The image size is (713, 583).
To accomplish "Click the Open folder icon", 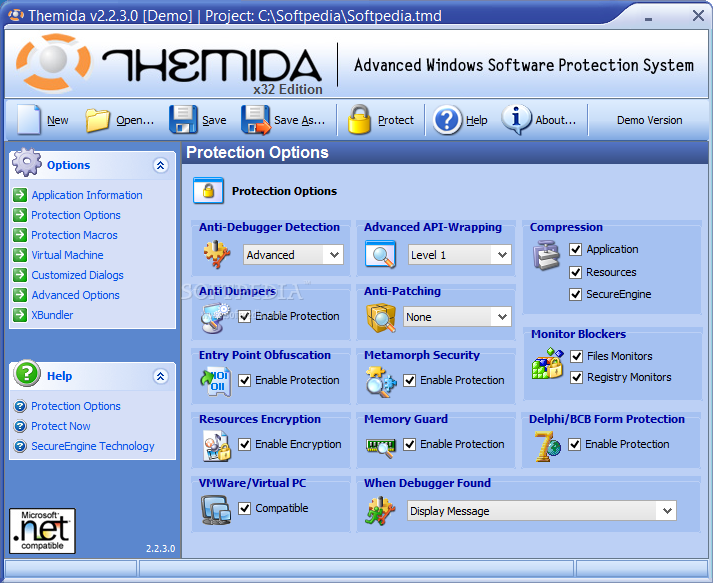I will (98, 120).
